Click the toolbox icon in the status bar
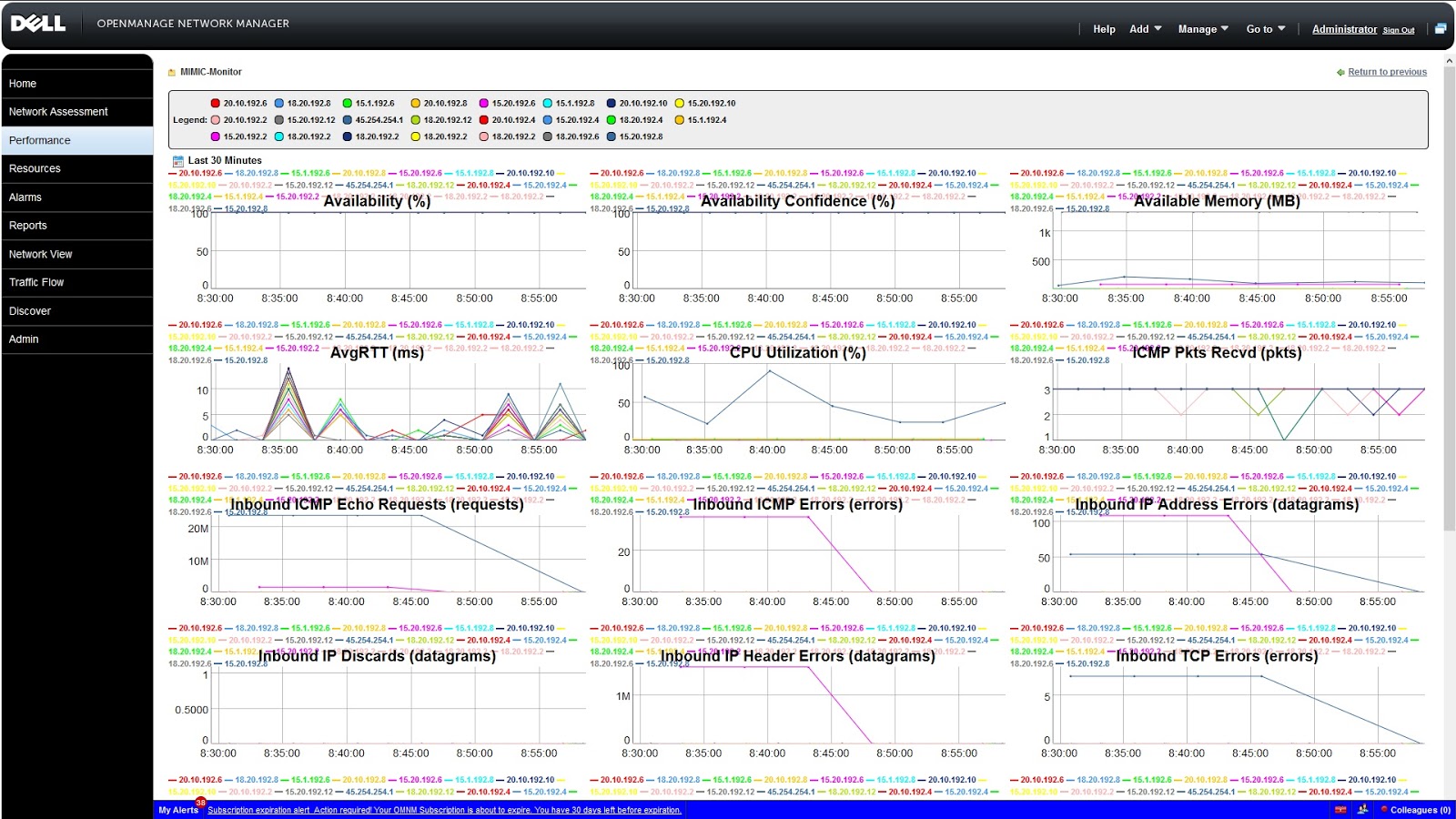Viewport: 1456px width, 819px height. 1340,809
